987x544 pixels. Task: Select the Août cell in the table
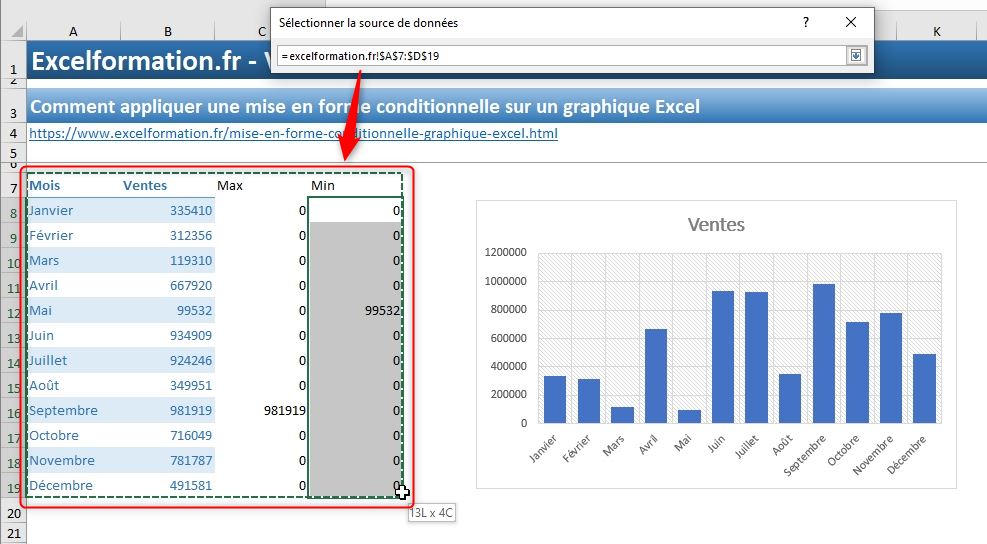[x=73, y=385]
